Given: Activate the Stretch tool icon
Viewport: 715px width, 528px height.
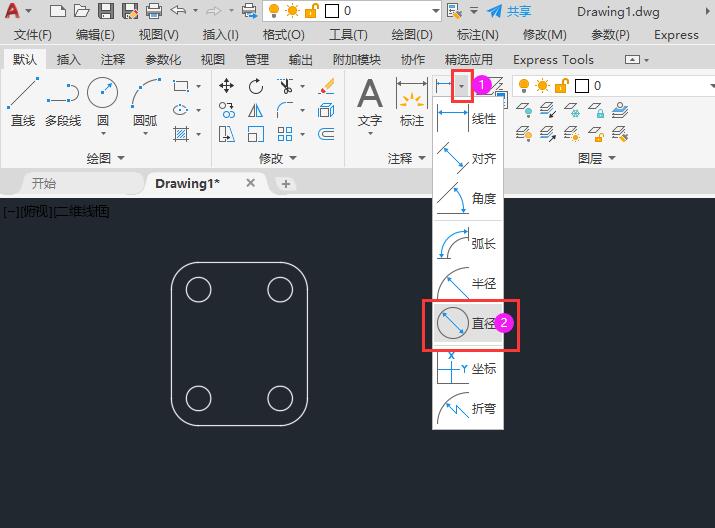Looking at the screenshot, I should 226,134.
